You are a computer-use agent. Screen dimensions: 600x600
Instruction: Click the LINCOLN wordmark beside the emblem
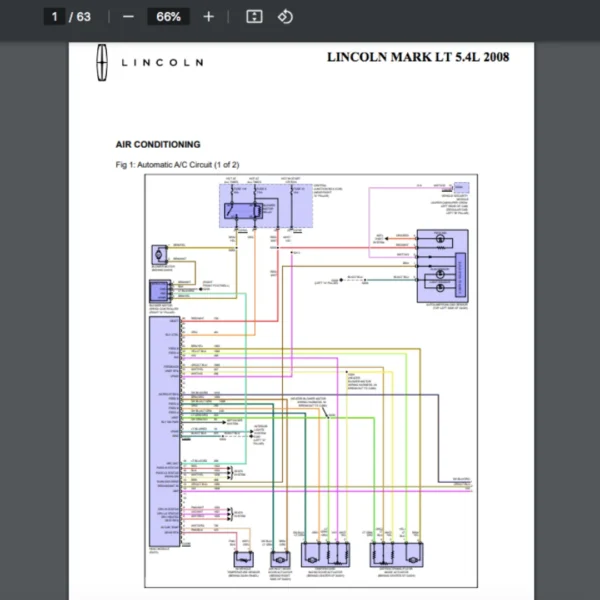[162, 62]
